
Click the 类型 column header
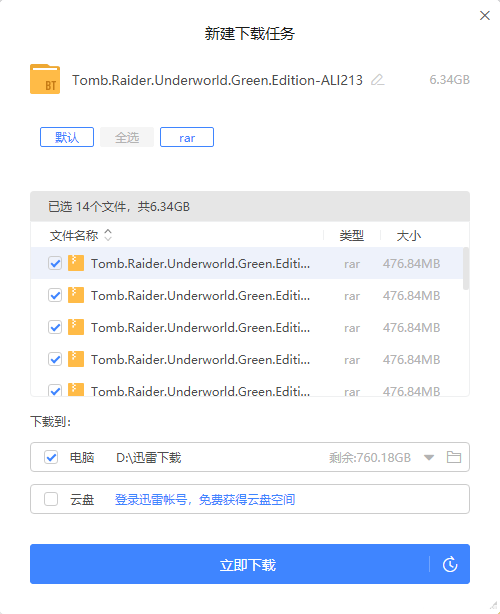[352, 236]
